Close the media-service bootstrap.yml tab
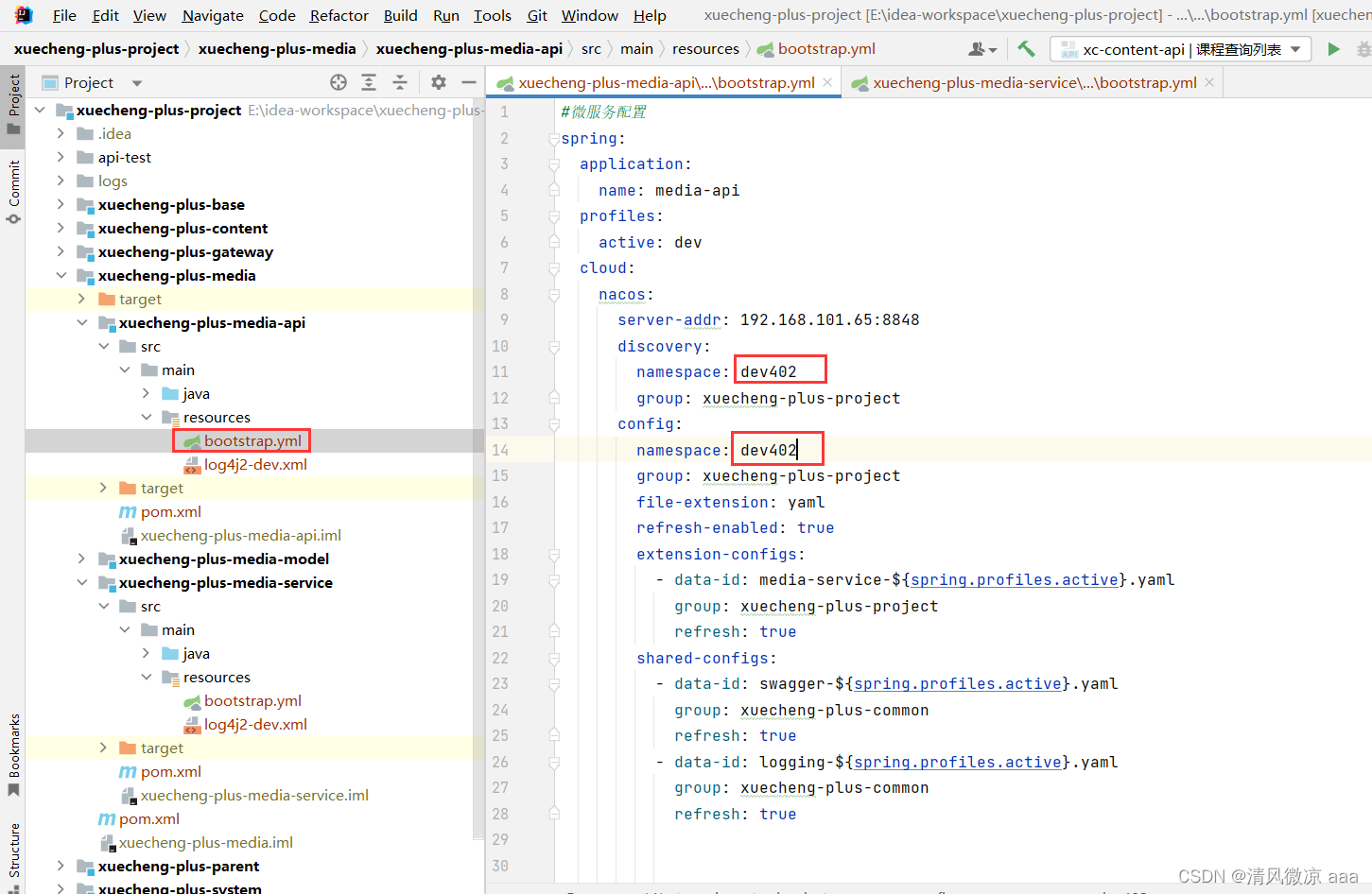Screen dimensions: 1372x894 click(1209, 82)
